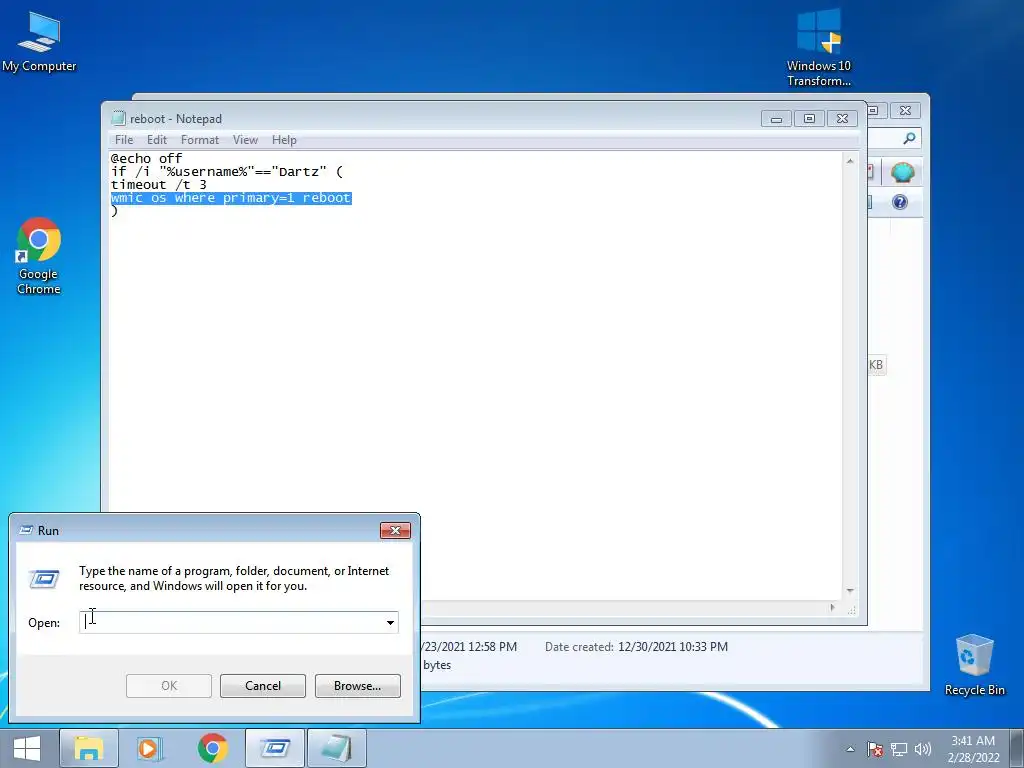1024x768 pixels.
Task: Click the search magnifier in Explorer window
Action: (x=909, y=138)
